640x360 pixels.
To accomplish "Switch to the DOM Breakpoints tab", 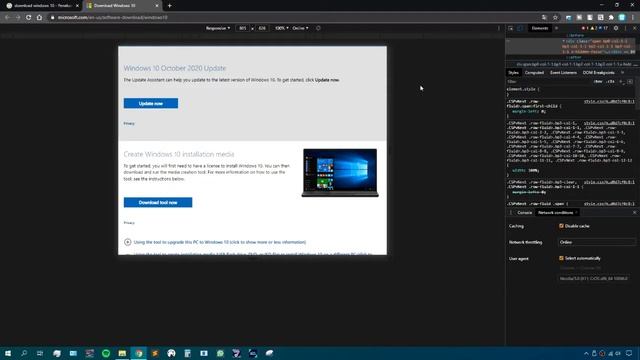I will click(x=598, y=73).
